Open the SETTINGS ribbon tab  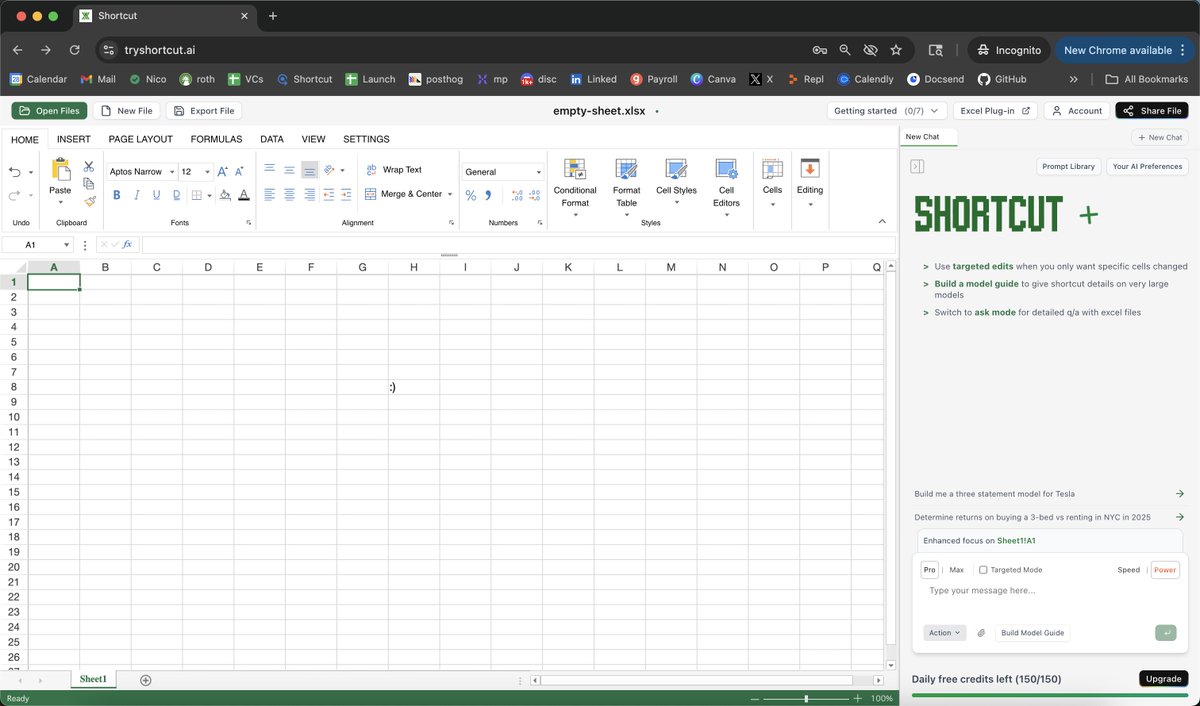[x=366, y=139]
